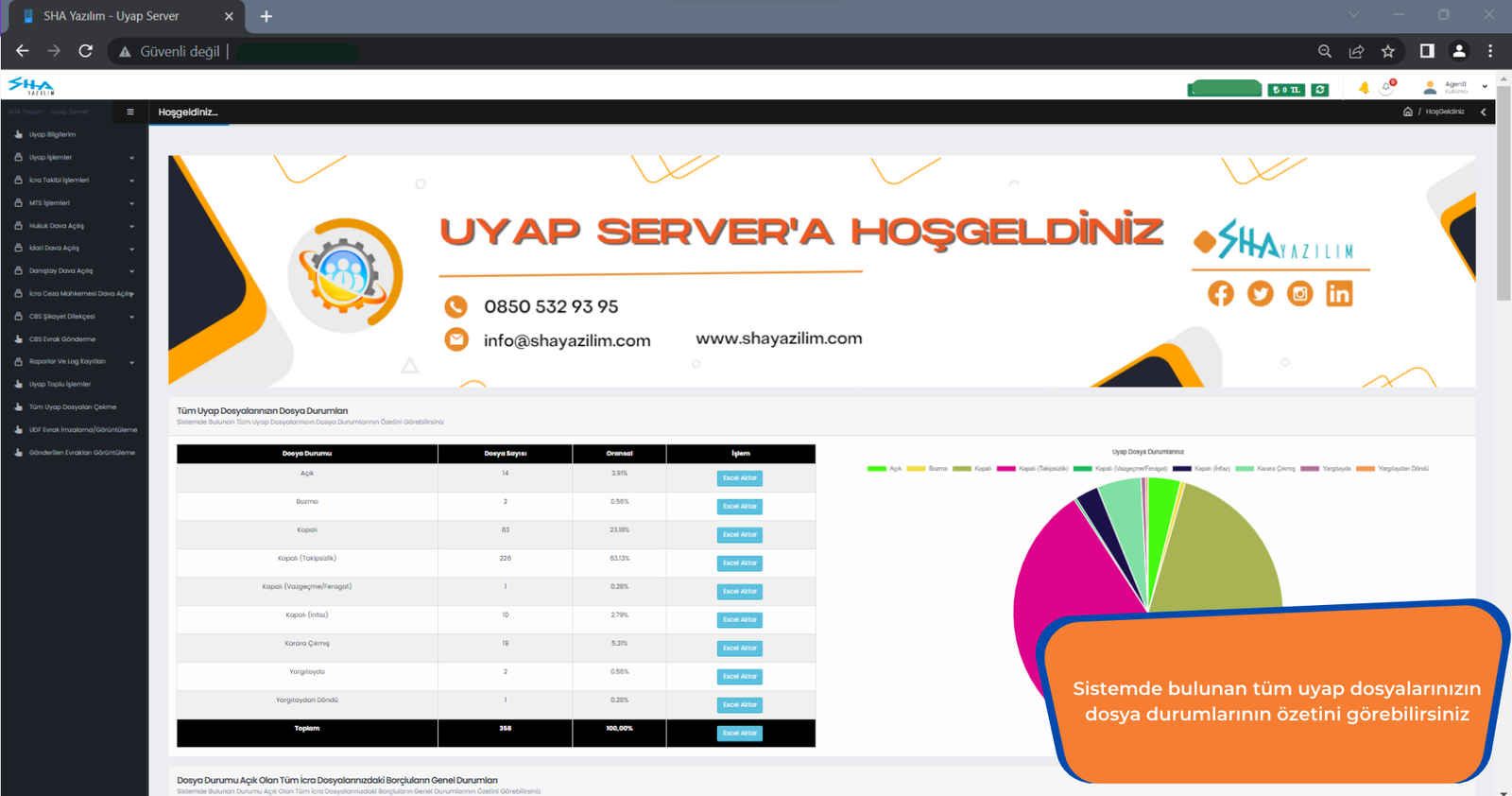This screenshot has width=1512, height=796.
Task: Open notifications with the red badge bell
Action: 1387,87
